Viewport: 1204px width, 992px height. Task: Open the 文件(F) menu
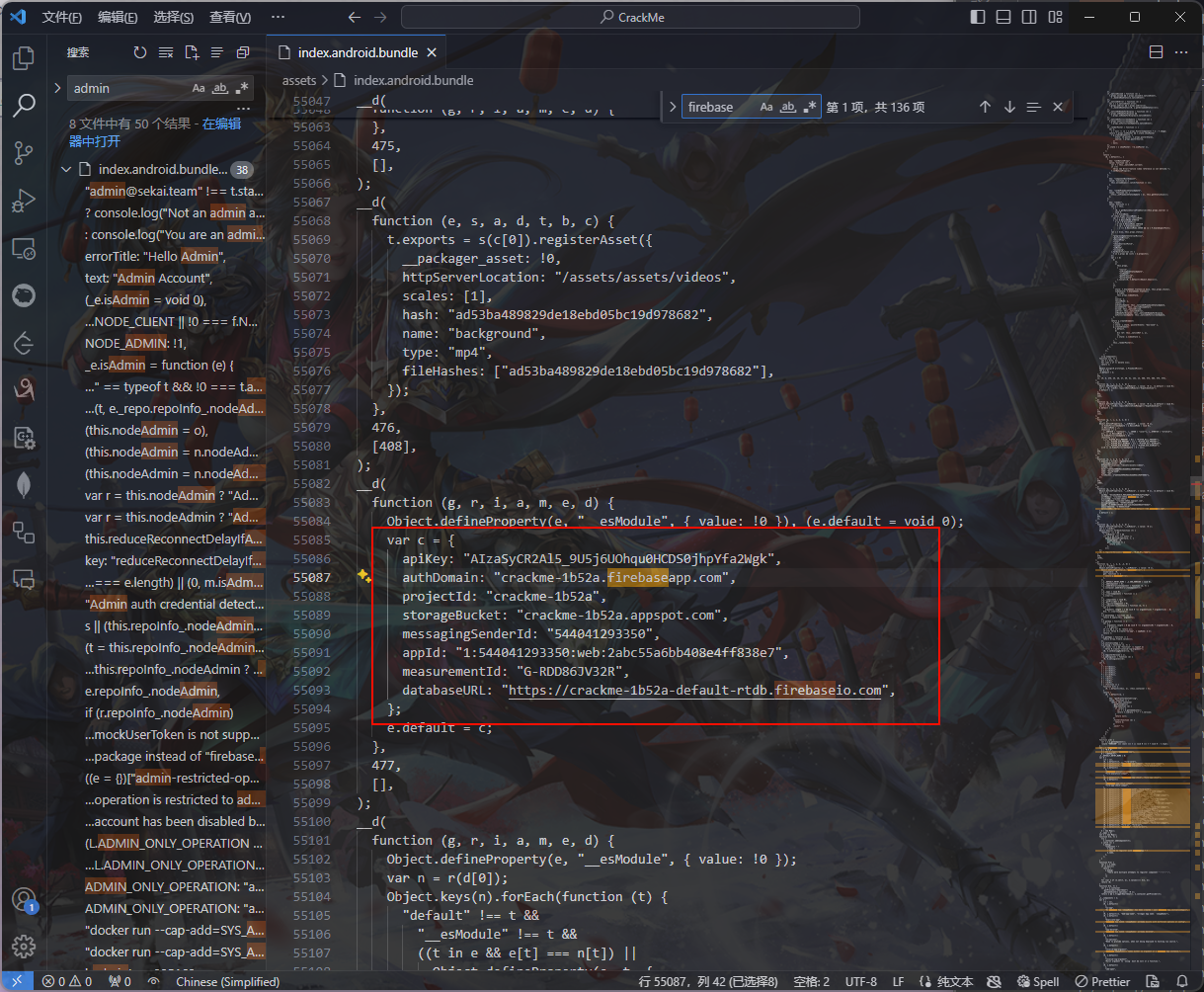[x=61, y=18]
